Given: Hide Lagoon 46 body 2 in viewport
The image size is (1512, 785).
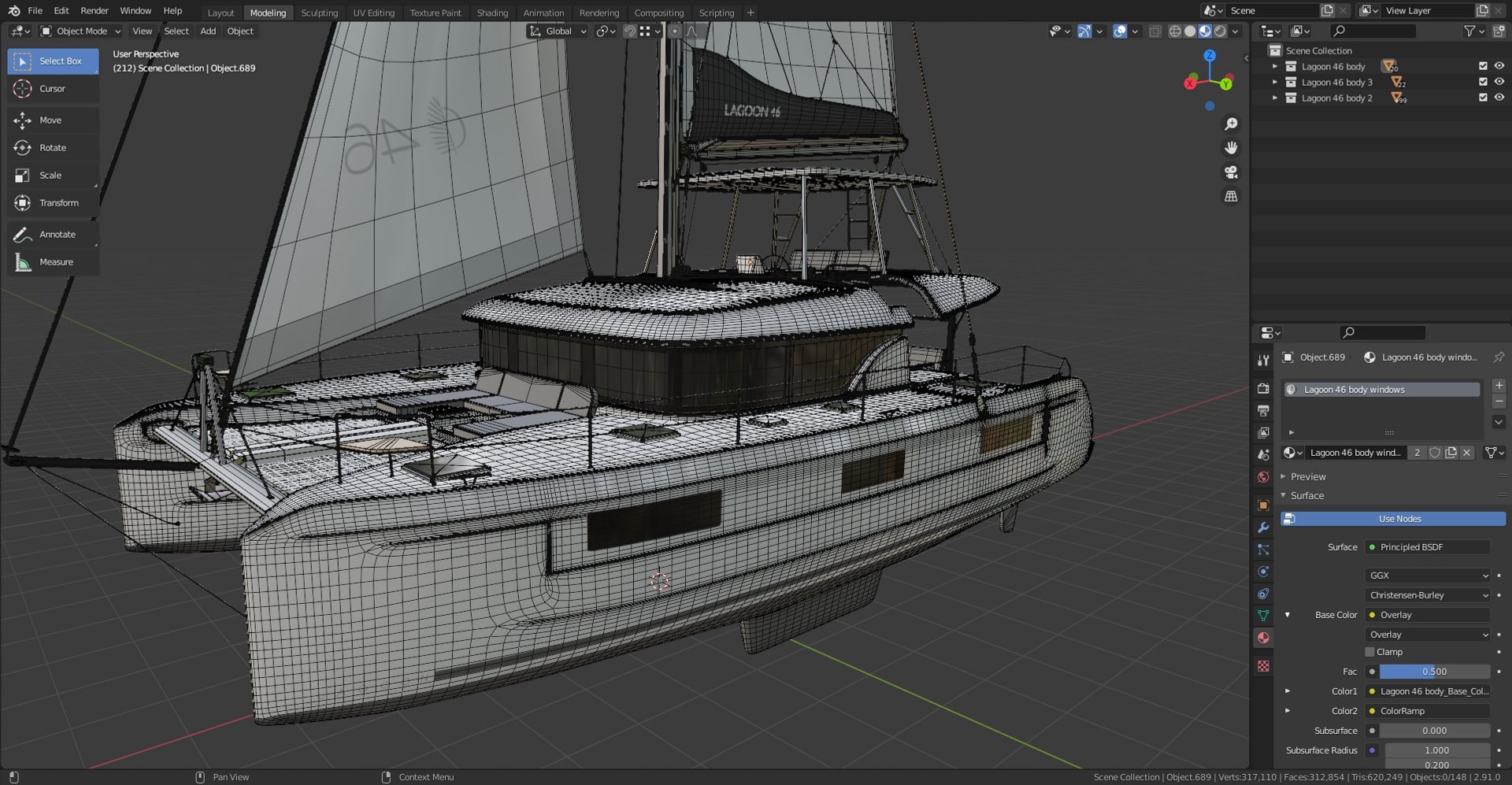Looking at the screenshot, I should coord(1499,98).
